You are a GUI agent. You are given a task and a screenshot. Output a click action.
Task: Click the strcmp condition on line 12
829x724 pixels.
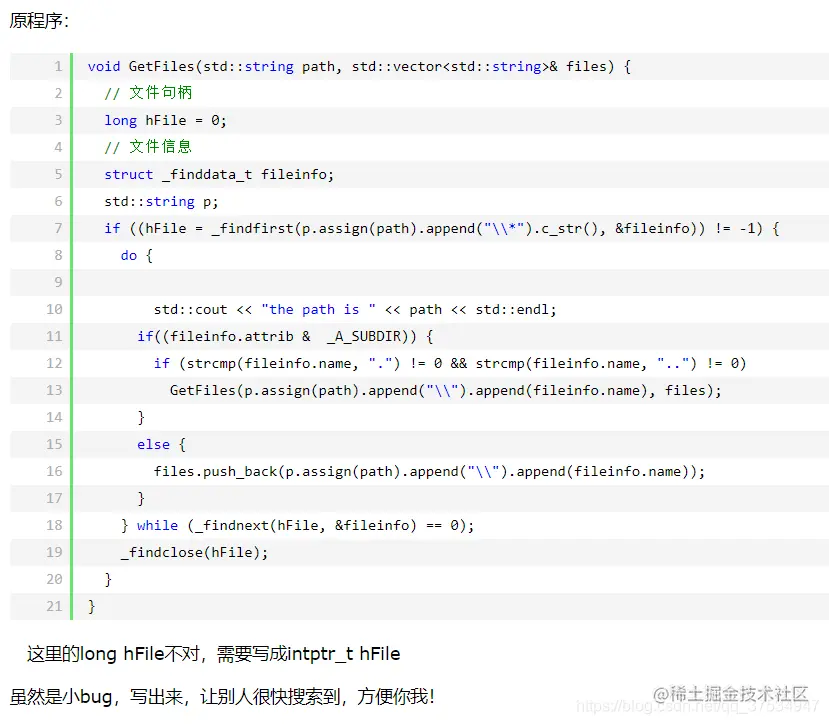tap(450, 363)
